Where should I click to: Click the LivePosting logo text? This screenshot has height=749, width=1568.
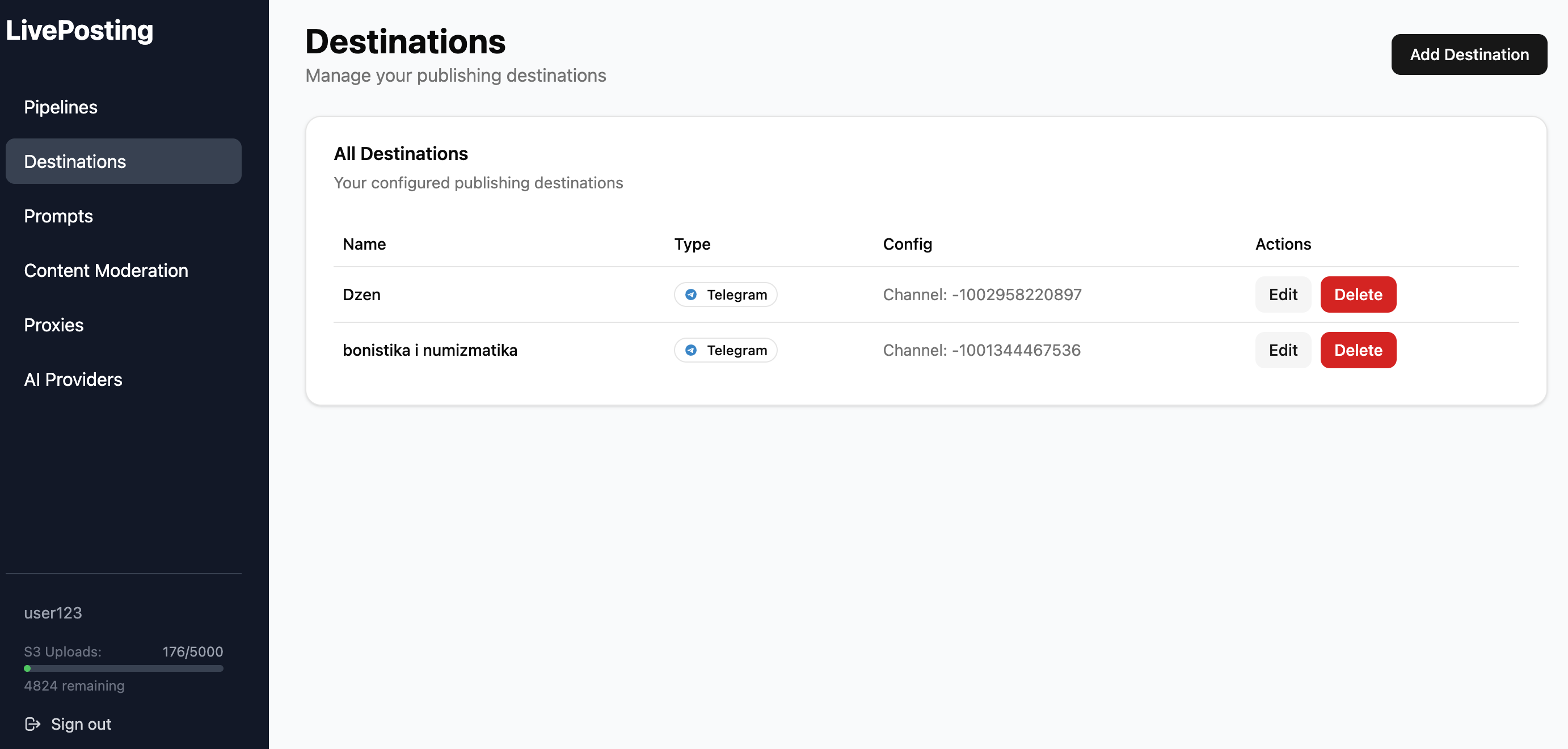coord(80,31)
